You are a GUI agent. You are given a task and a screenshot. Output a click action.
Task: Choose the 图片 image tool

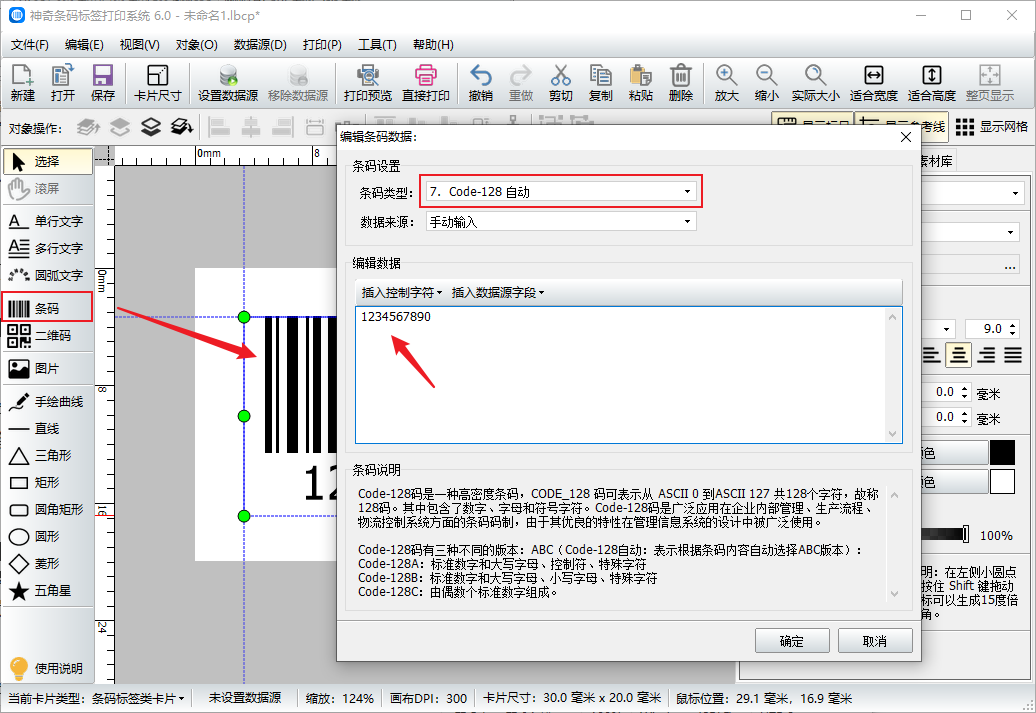[x=47, y=368]
